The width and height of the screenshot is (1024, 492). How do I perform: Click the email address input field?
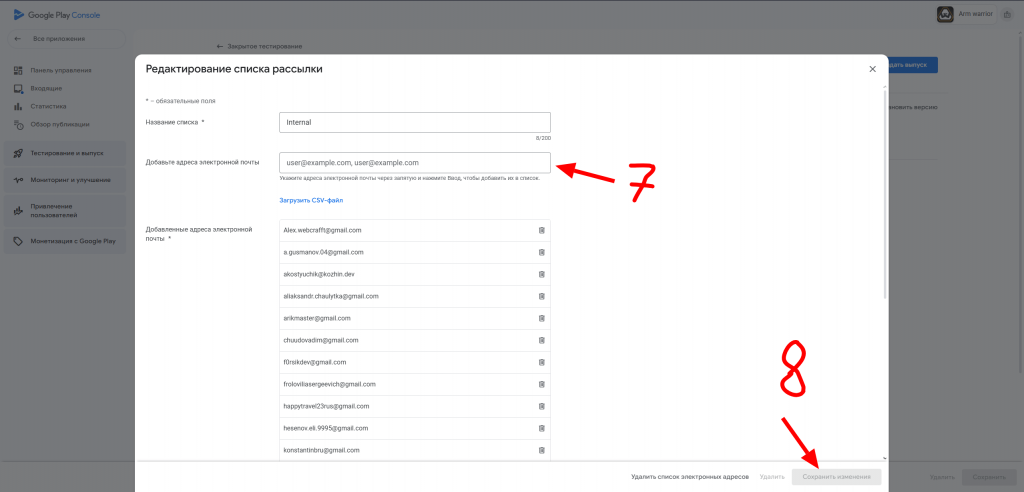[x=415, y=163]
